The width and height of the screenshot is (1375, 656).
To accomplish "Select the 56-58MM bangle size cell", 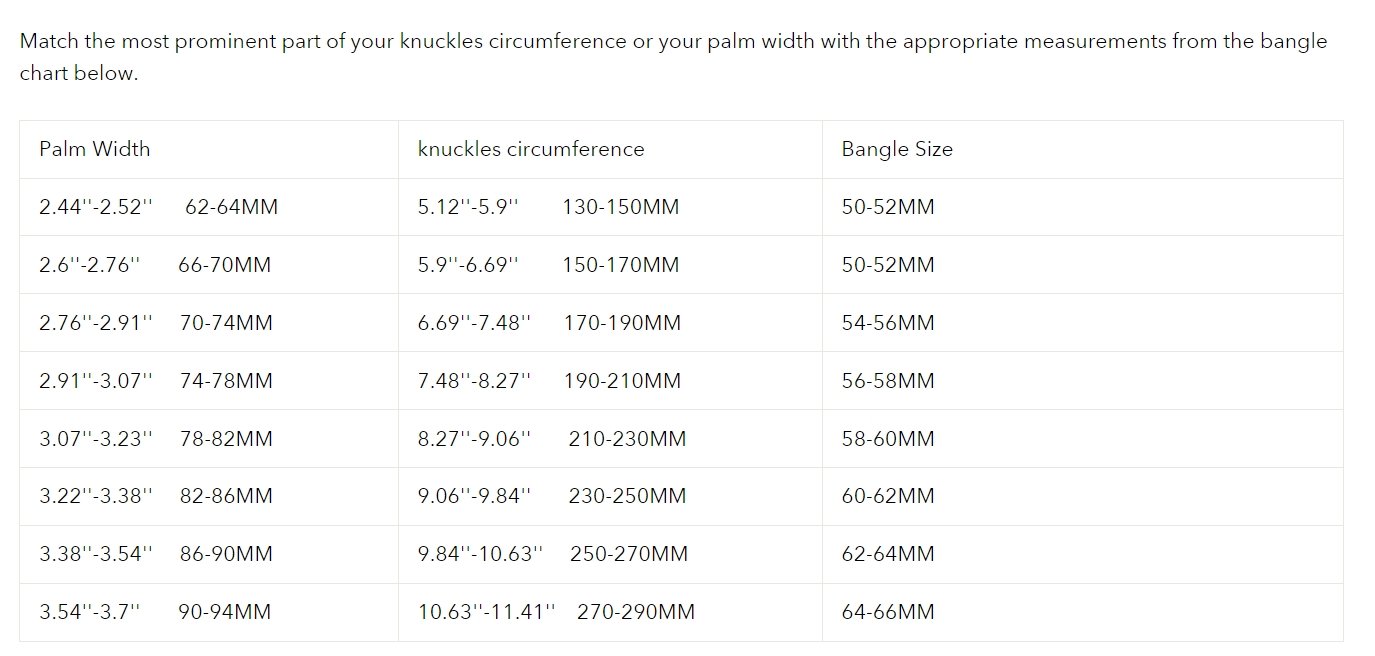I will [888, 381].
